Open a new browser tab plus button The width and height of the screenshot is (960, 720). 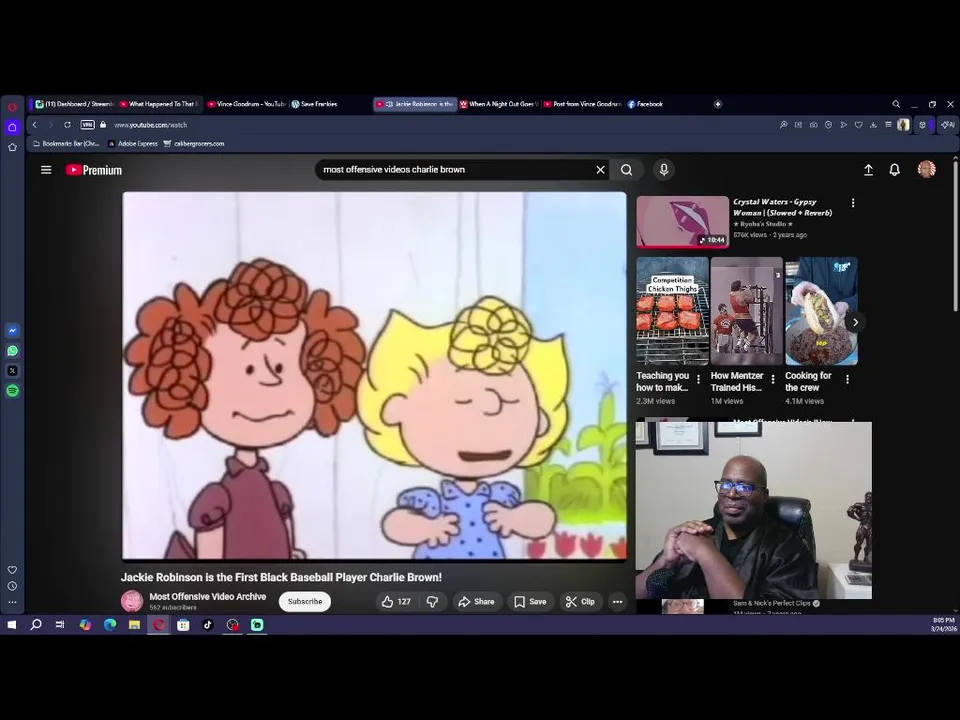coord(718,104)
